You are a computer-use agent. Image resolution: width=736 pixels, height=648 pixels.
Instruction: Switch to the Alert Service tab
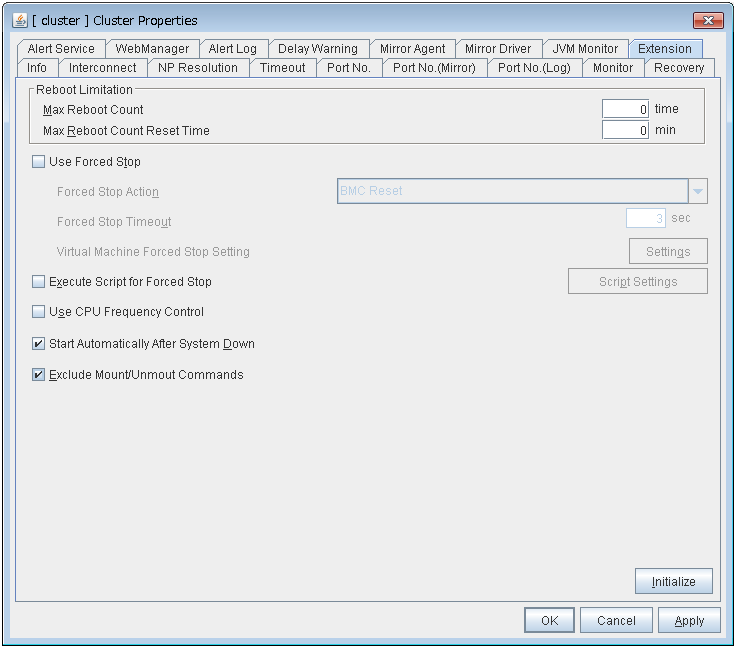point(61,49)
